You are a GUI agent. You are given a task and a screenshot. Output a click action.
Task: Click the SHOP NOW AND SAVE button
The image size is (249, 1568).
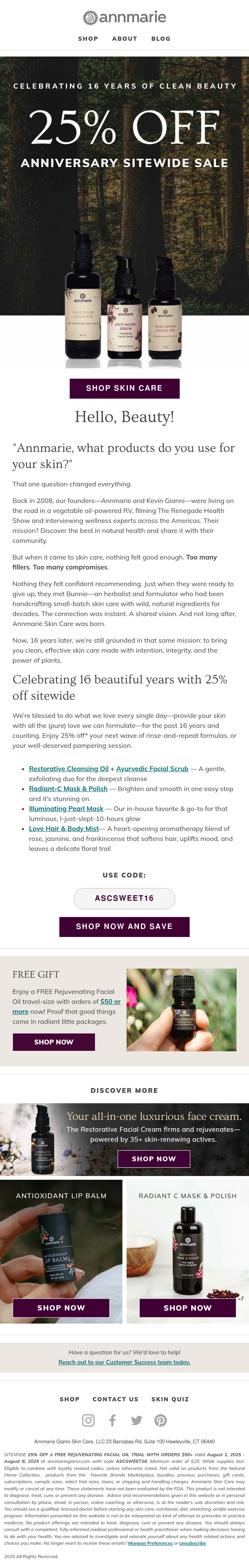[x=124, y=926]
